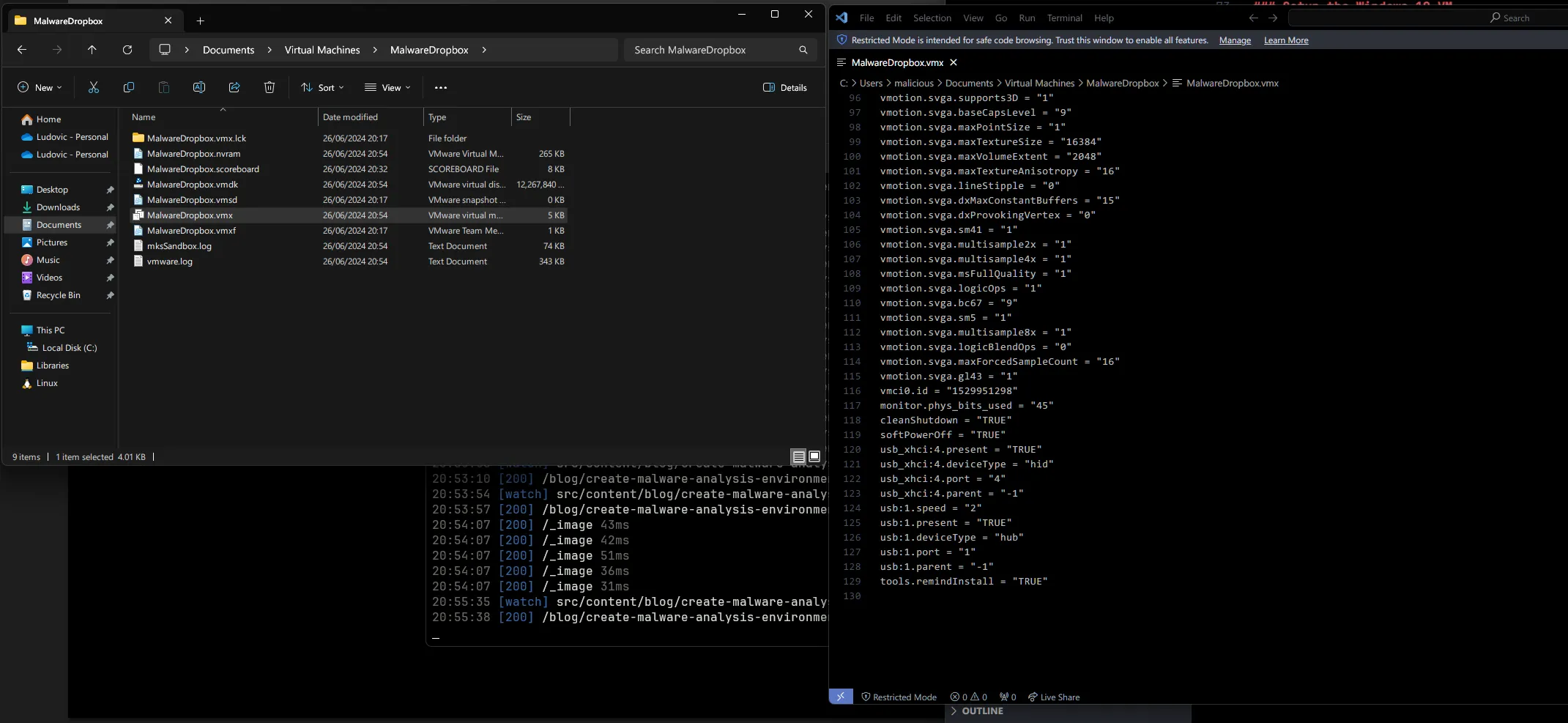Switch to large thumbnails view layout
1568x723 pixels.
pyautogui.click(x=814, y=456)
